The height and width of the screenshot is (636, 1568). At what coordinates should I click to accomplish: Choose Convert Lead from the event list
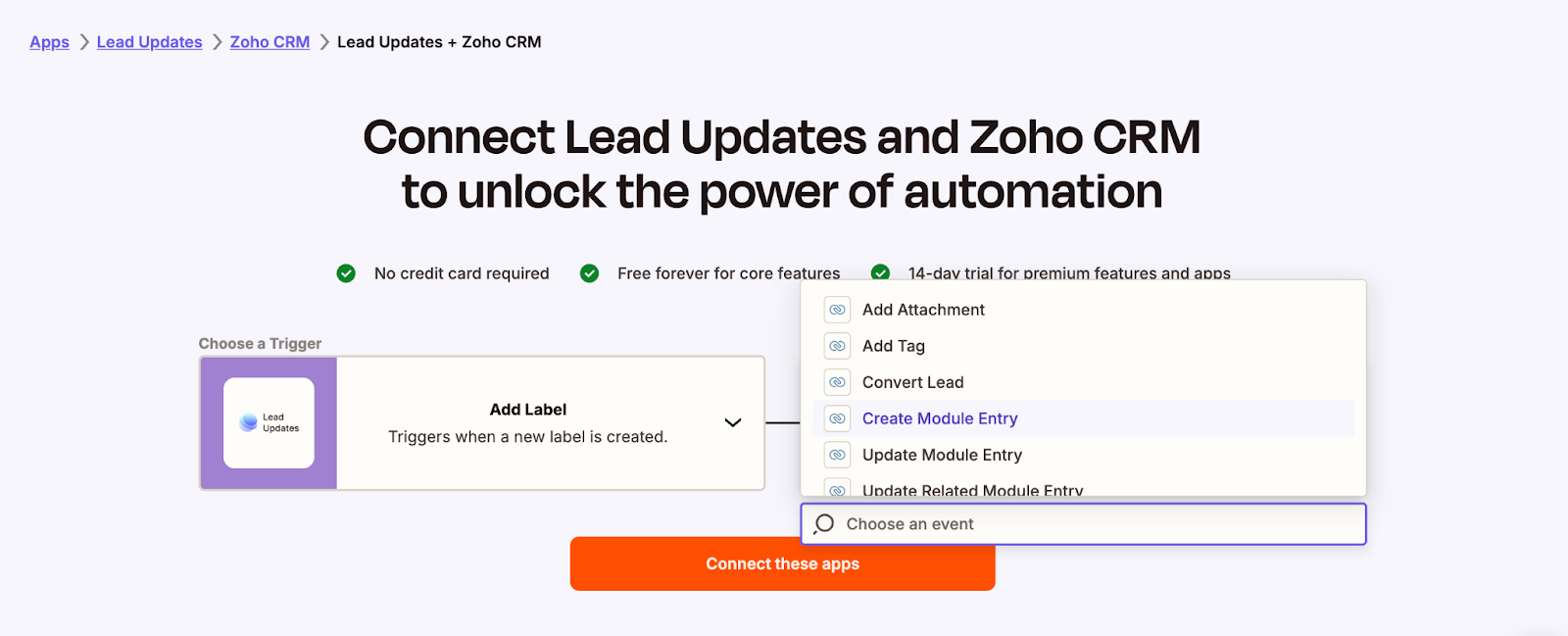(912, 382)
